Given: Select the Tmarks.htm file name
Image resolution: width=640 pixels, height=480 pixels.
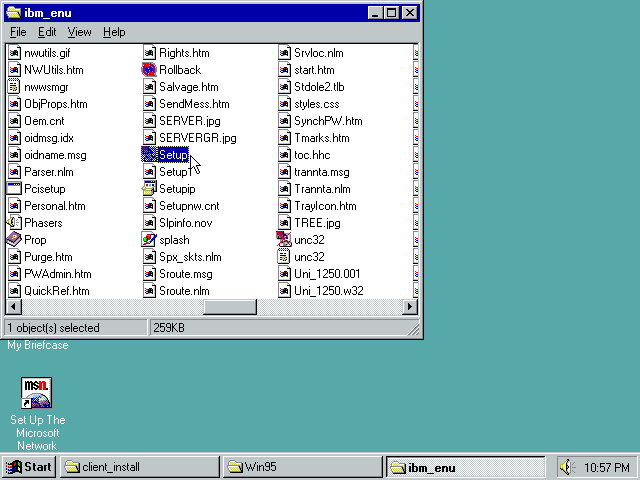Looking at the screenshot, I should (322, 138).
